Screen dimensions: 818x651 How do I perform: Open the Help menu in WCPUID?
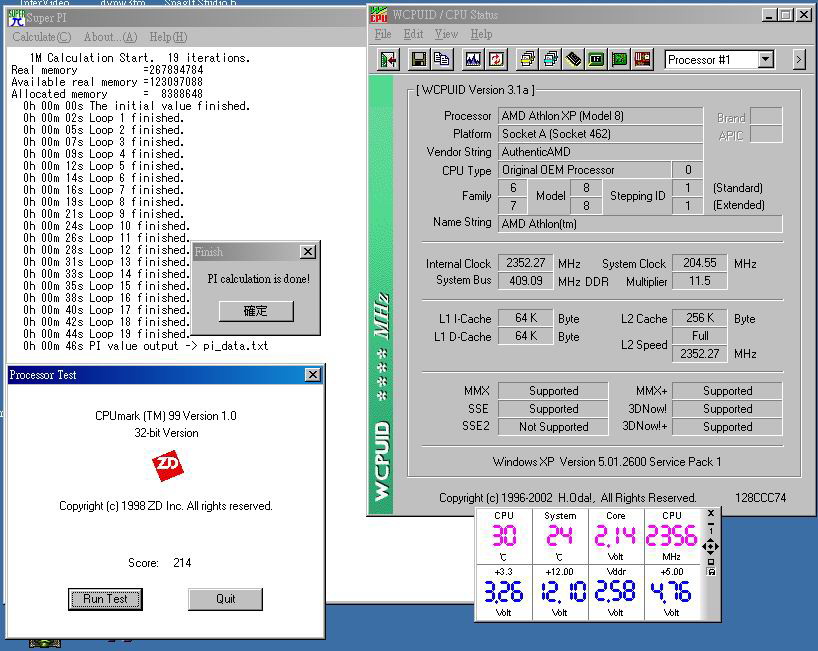coord(481,34)
